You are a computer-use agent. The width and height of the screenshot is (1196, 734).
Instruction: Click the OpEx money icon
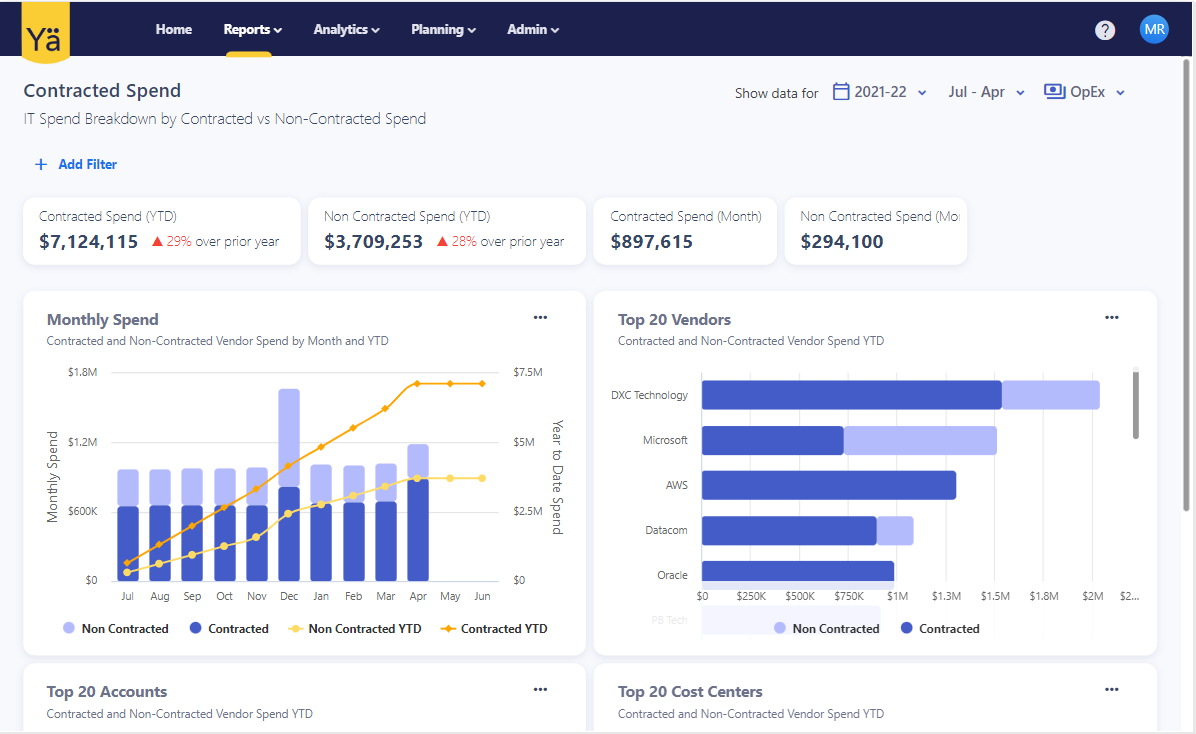(1054, 92)
